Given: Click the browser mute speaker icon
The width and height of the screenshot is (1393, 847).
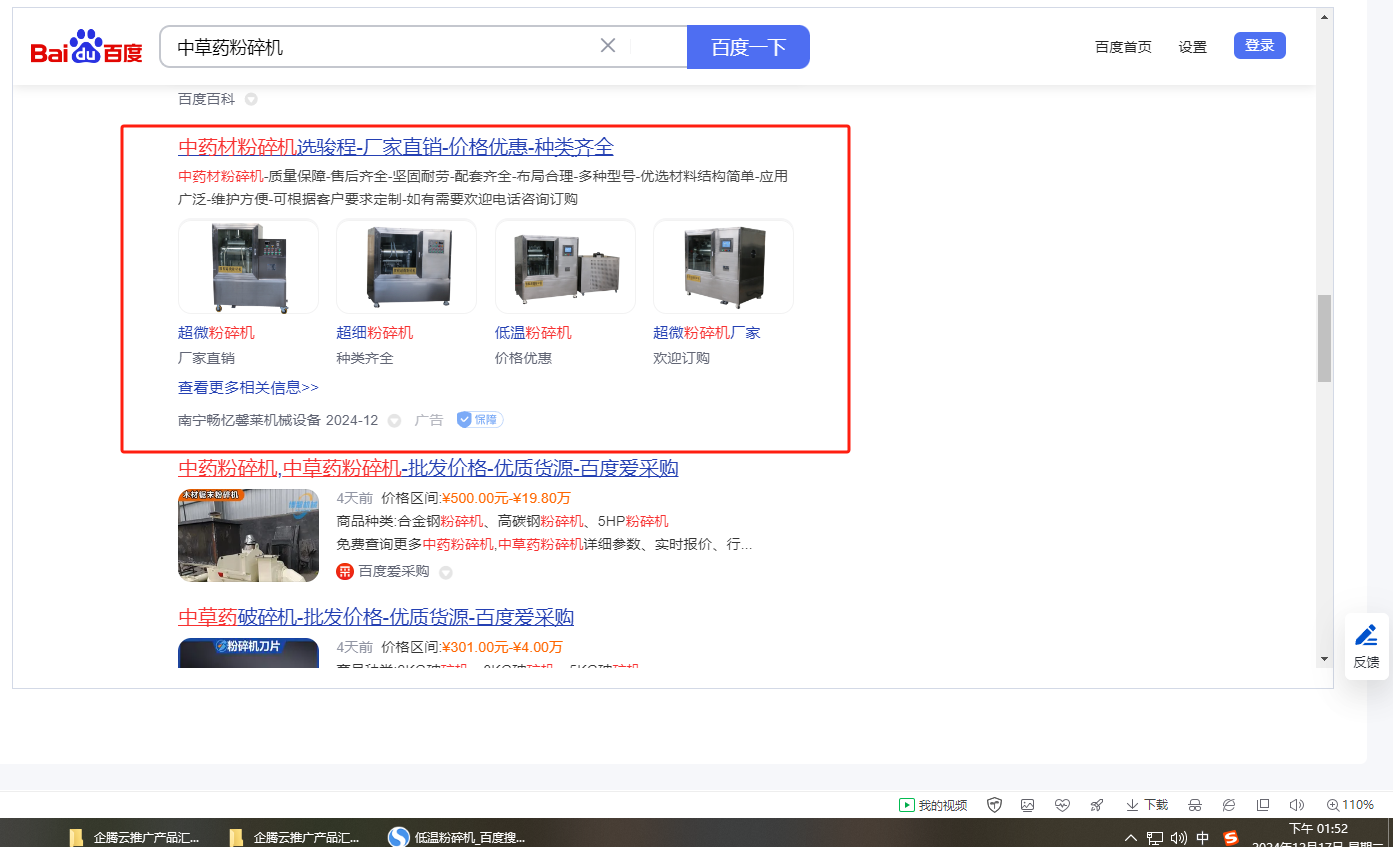Looking at the screenshot, I should [1297, 805].
